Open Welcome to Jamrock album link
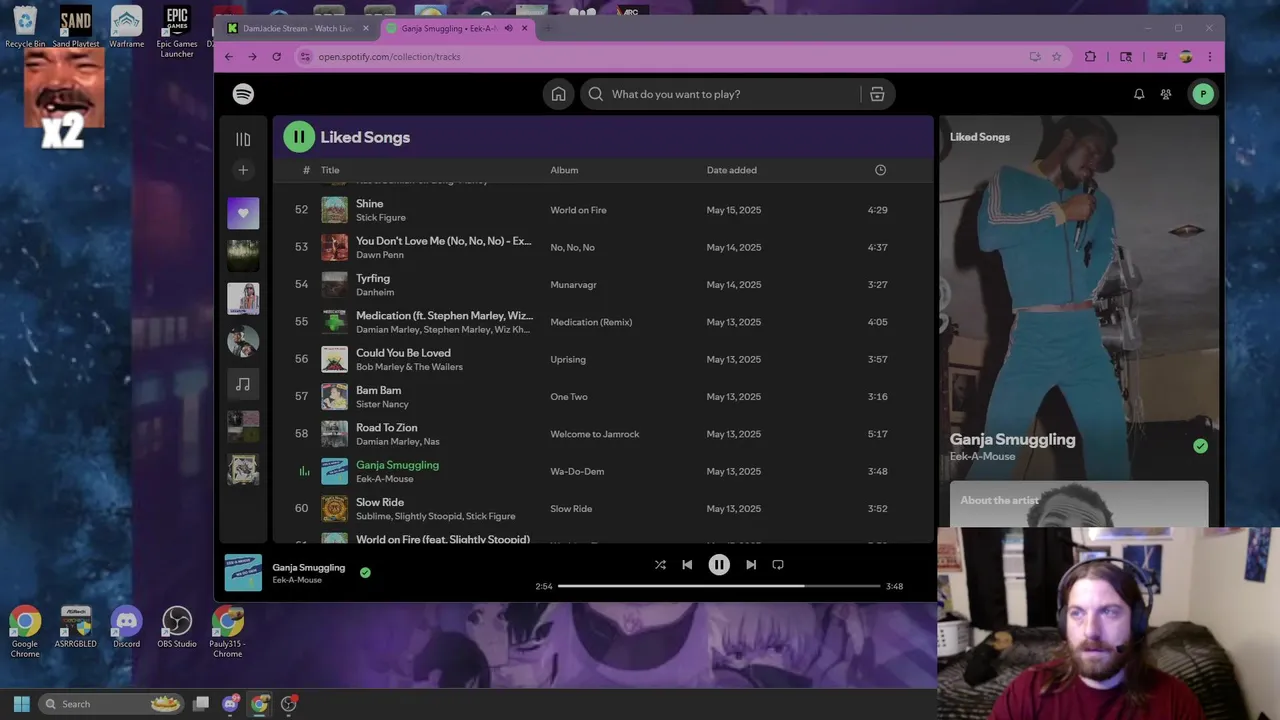The height and width of the screenshot is (720, 1280). point(594,434)
